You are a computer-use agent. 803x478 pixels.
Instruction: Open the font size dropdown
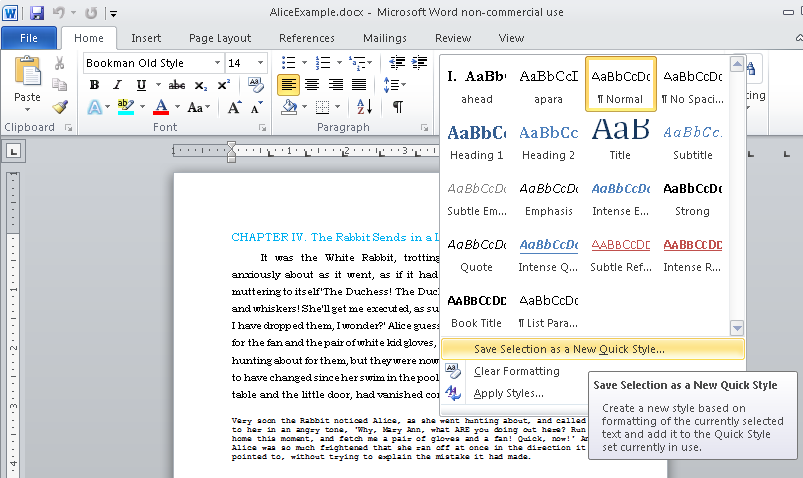click(260, 63)
